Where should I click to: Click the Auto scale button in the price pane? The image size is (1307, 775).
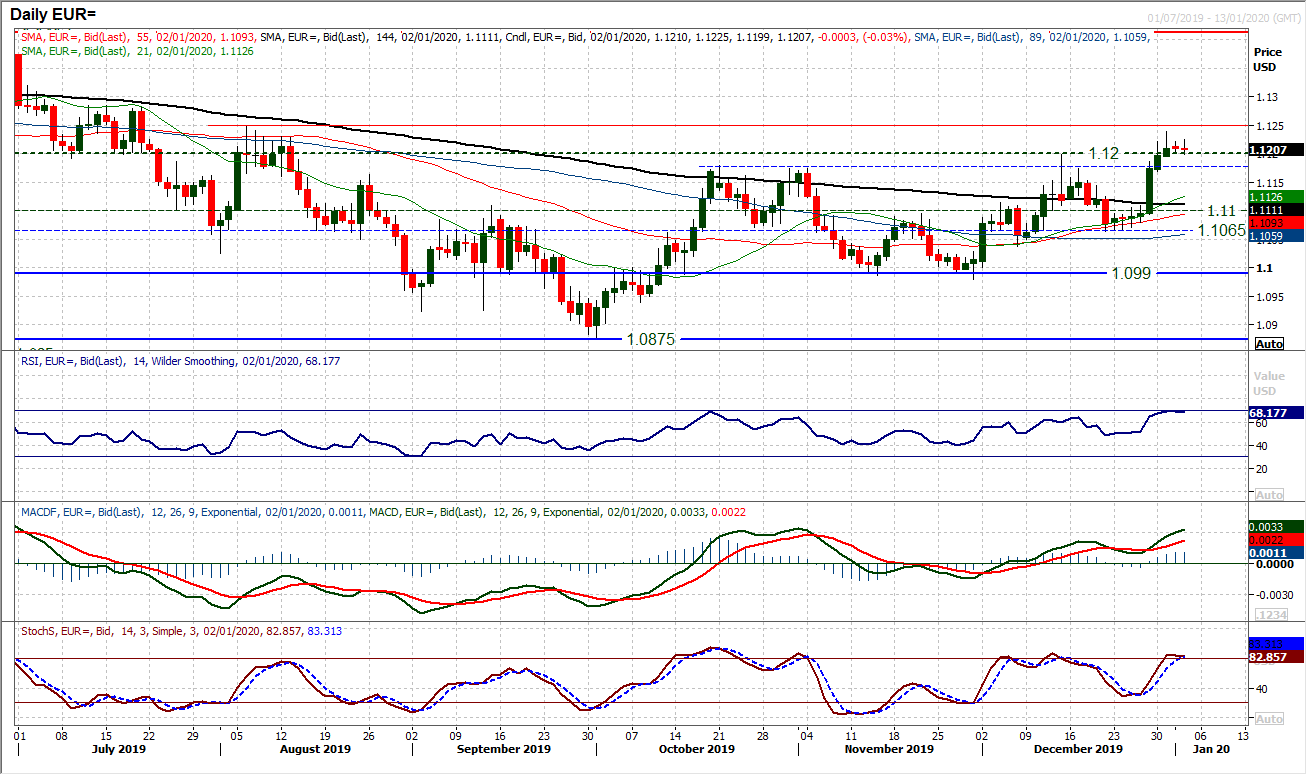(1268, 343)
